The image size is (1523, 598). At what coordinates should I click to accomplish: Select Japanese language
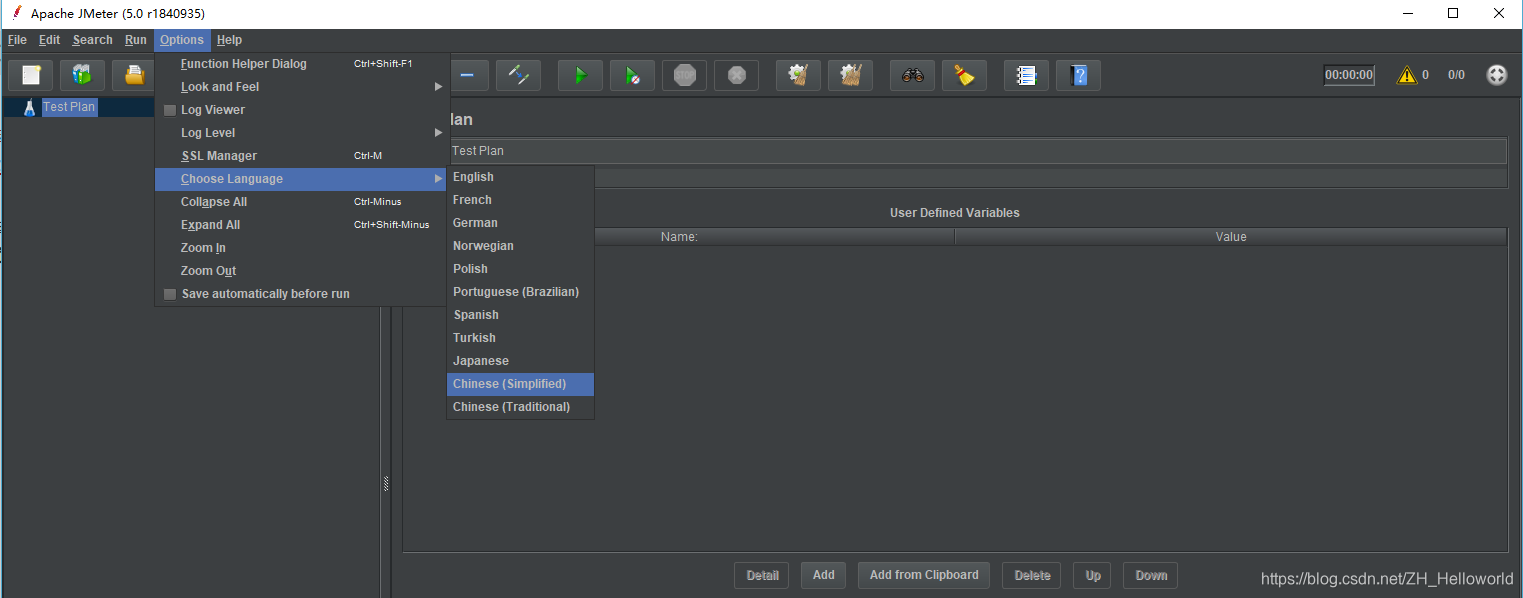pyautogui.click(x=520, y=361)
